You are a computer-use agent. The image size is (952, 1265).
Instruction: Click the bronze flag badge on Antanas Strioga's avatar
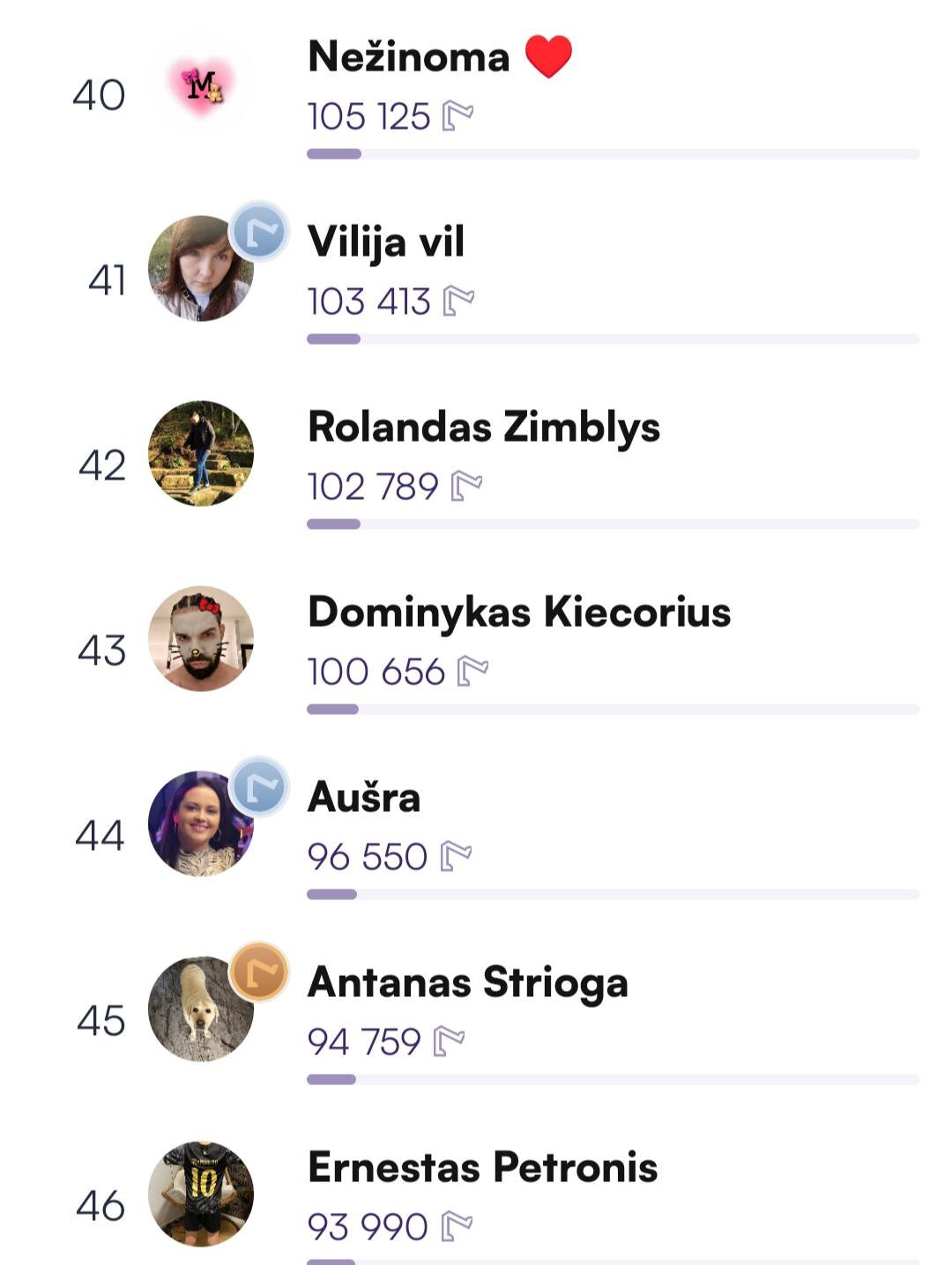[259, 971]
